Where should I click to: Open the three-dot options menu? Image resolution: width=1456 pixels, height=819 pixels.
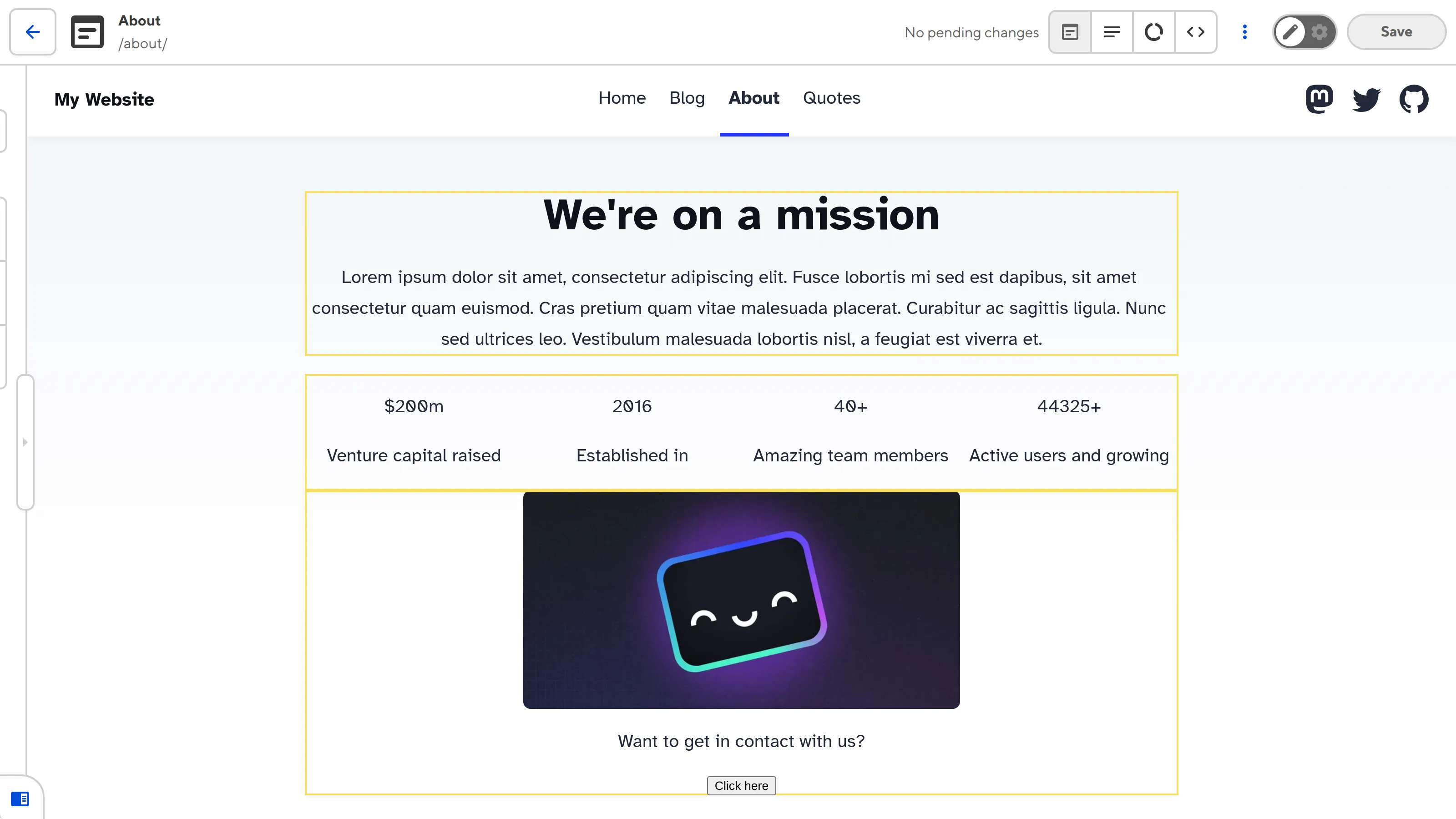point(1244,32)
